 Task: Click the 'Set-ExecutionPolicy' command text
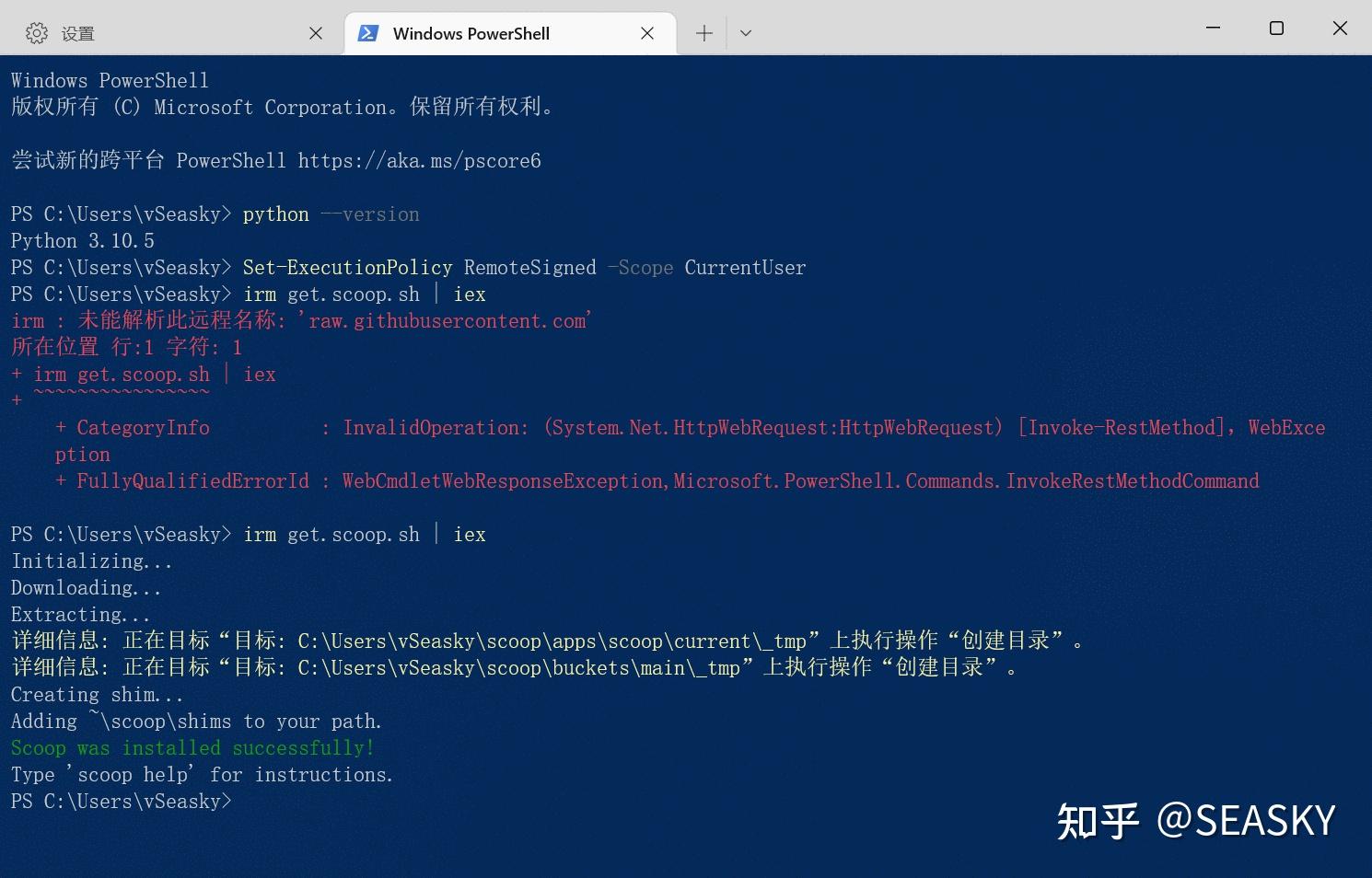(348, 268)
